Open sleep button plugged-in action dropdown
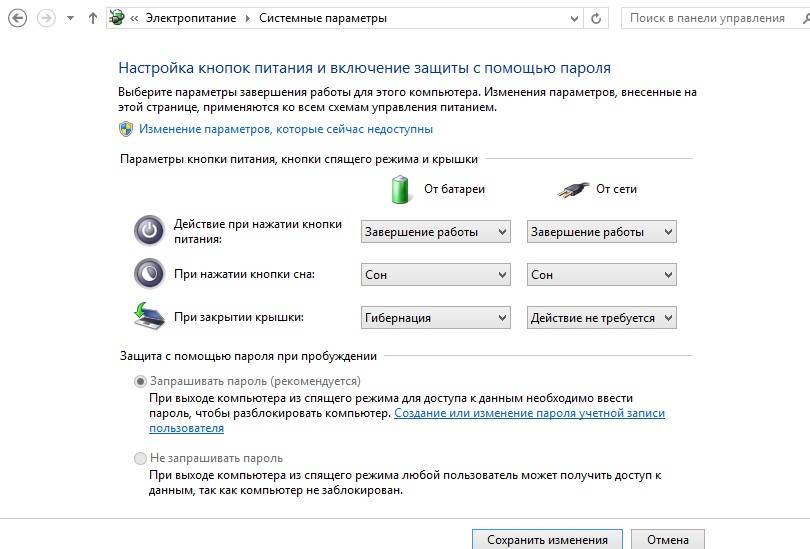The width and height of the screenshot is (810, 549). (601, 274)
